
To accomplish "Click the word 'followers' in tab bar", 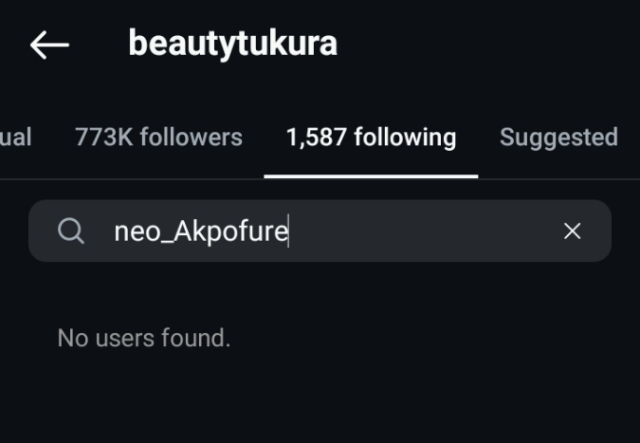I will pyautogui.click(x=189, y=137).
